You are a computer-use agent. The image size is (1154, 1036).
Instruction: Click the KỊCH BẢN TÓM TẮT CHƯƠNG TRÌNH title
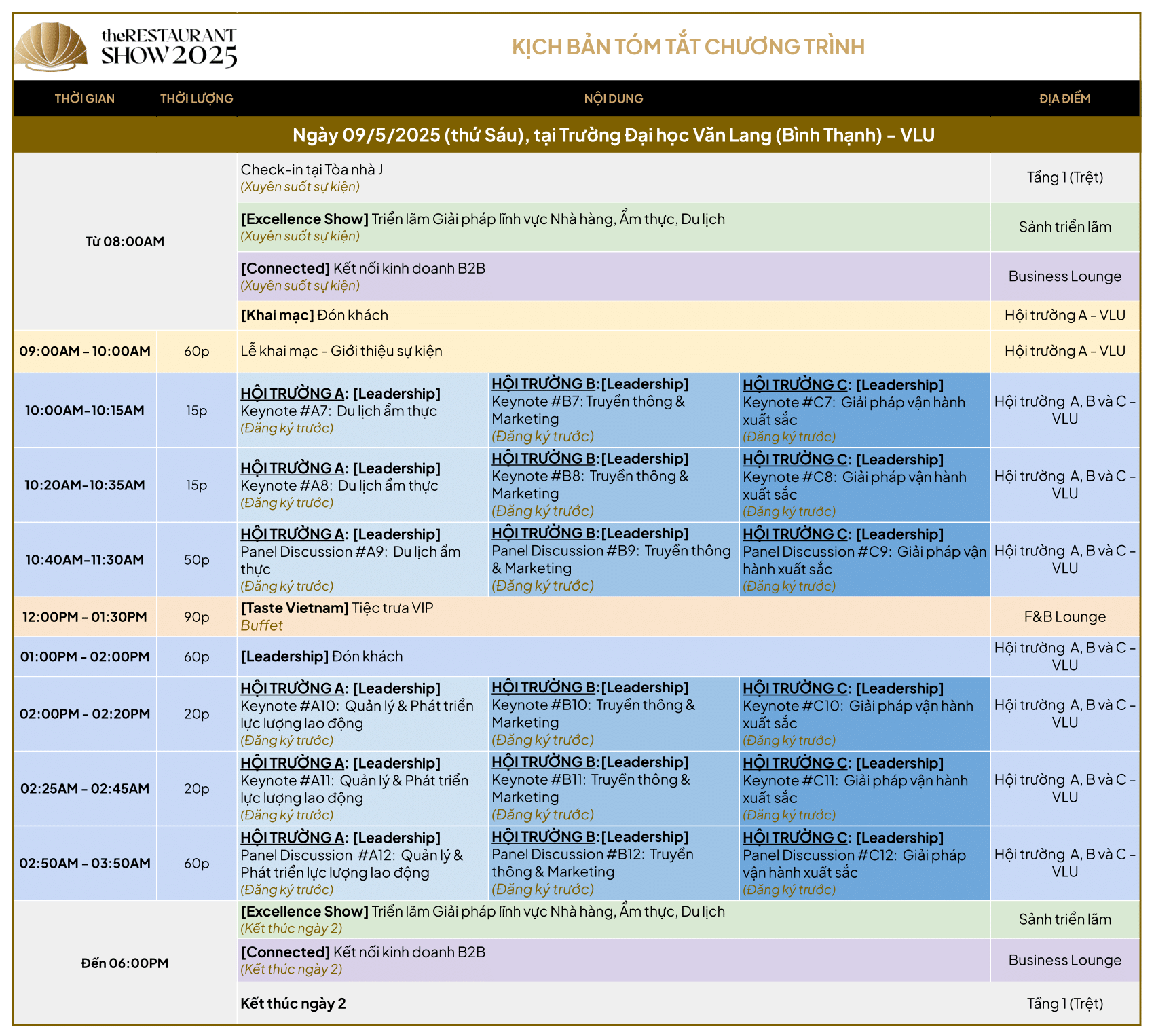(x=688, y=47)
